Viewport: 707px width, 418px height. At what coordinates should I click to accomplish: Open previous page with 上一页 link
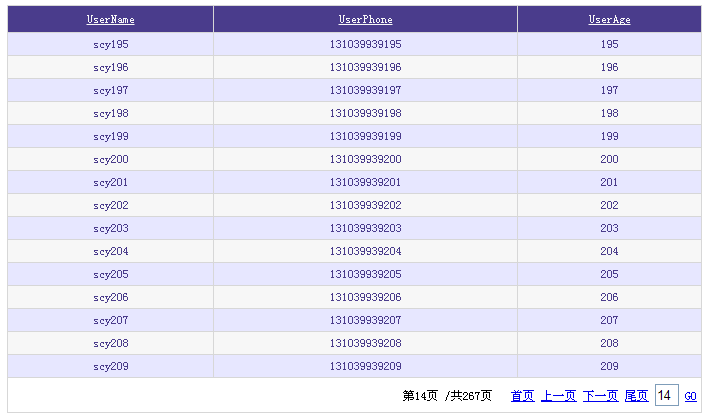(x=559, y=396)
